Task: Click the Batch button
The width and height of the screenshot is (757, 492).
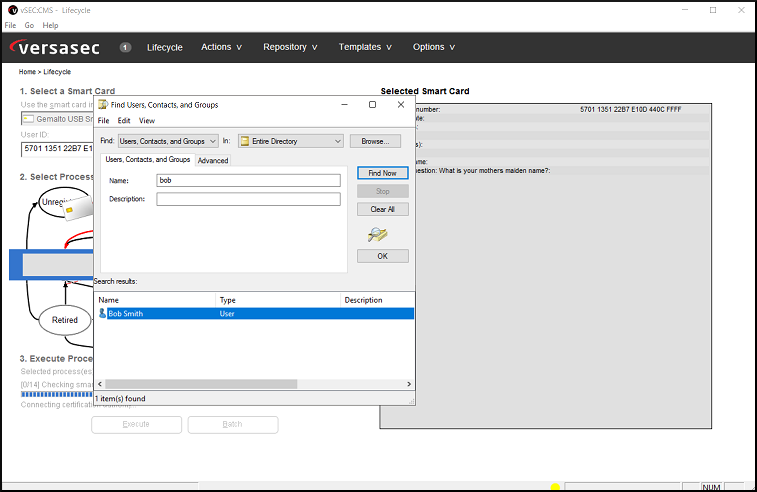Action: tap(233, 424)
